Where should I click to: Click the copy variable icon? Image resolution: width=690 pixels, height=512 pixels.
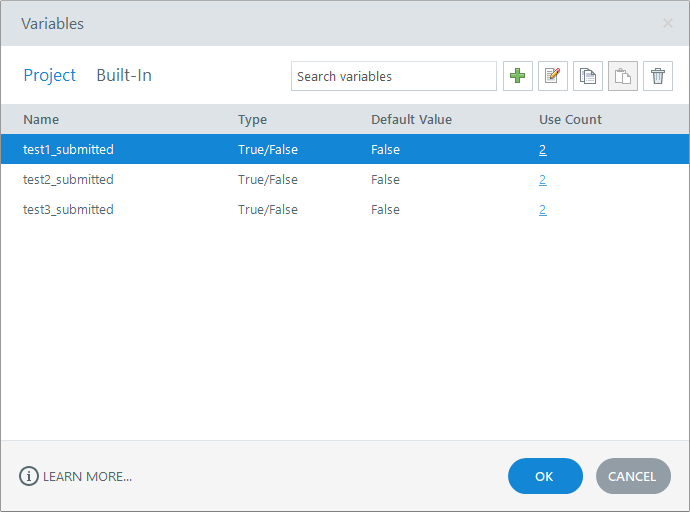(588, 76)
